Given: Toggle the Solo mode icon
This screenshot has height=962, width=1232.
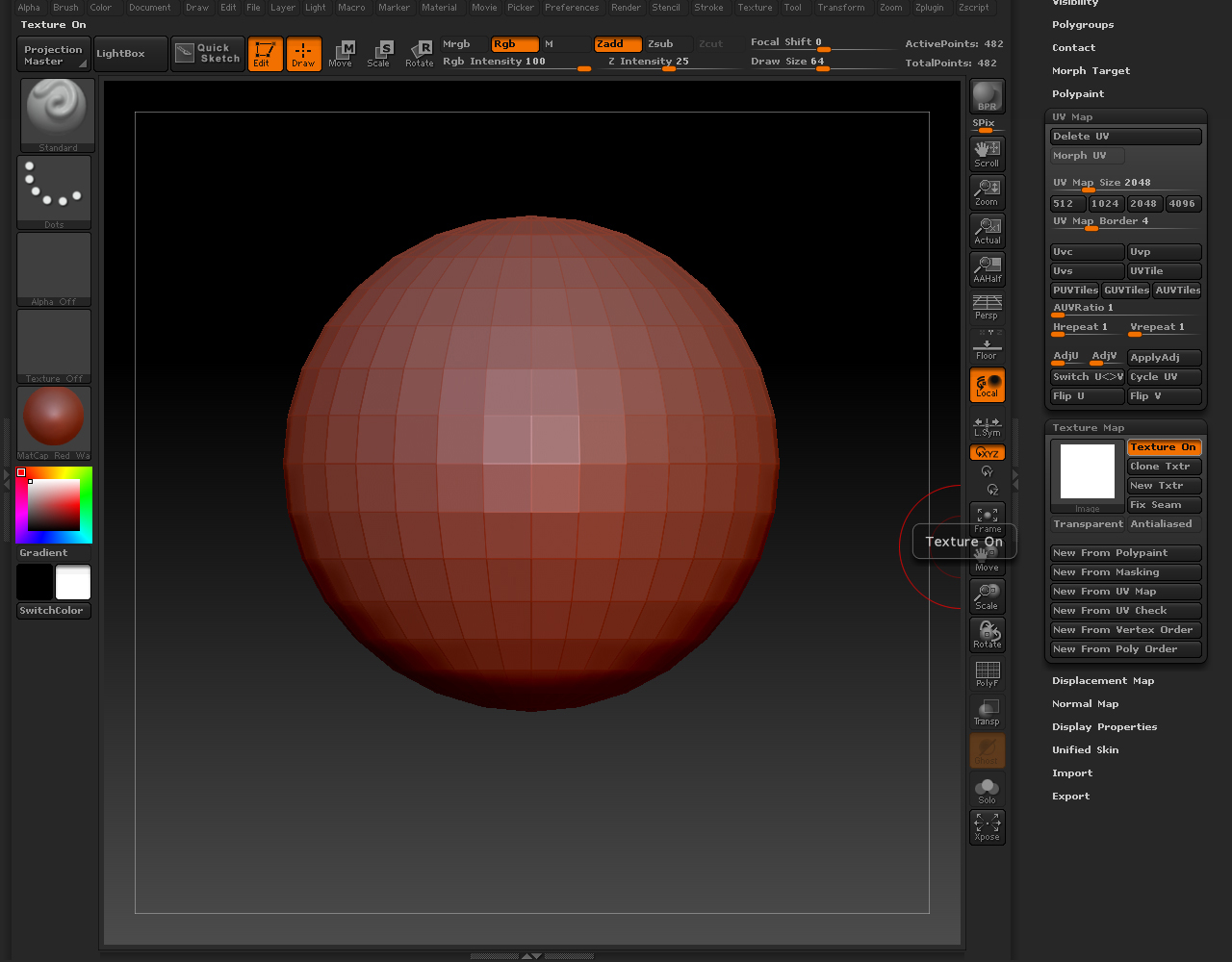Looking at the screenshot, I should click(987, 790).
